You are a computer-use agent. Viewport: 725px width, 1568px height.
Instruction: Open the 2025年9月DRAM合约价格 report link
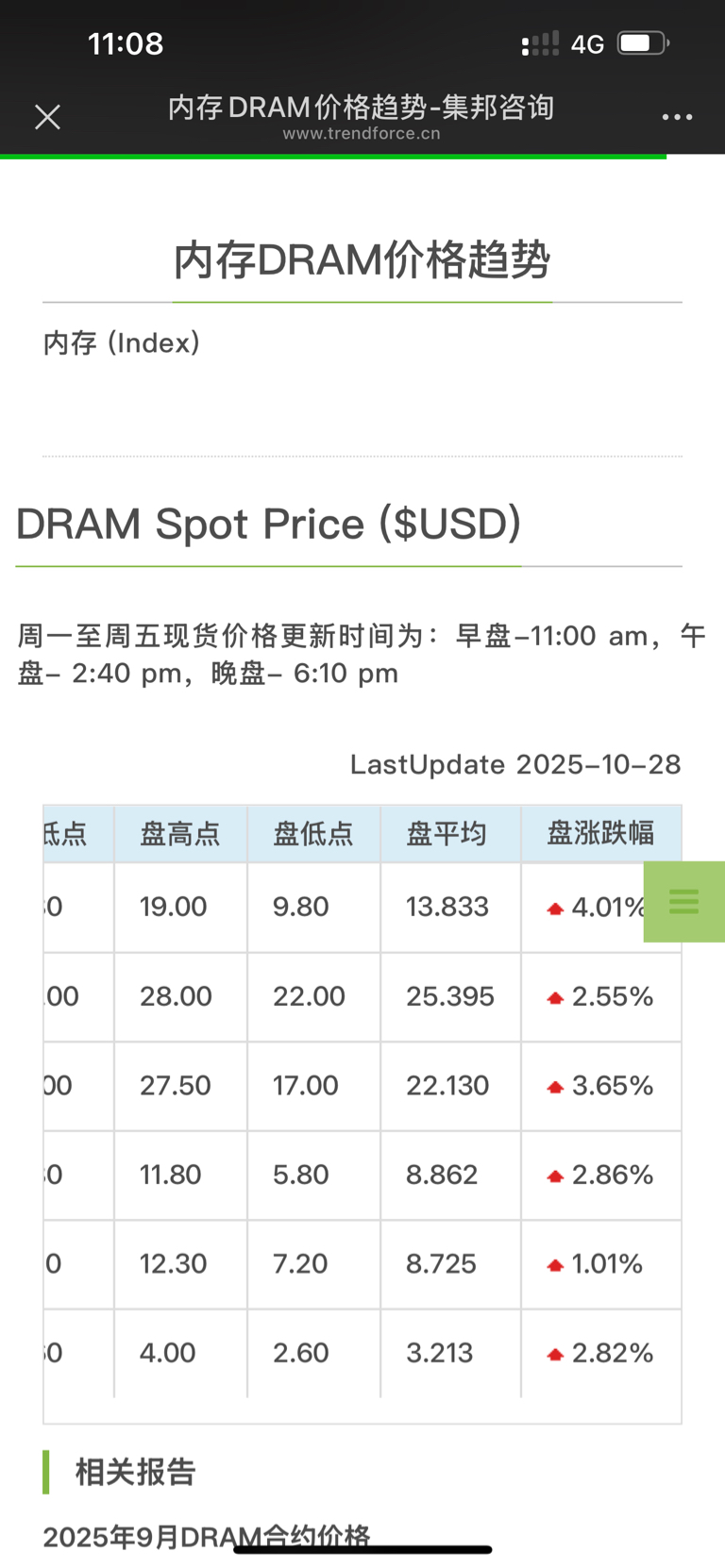[206, 1537]
